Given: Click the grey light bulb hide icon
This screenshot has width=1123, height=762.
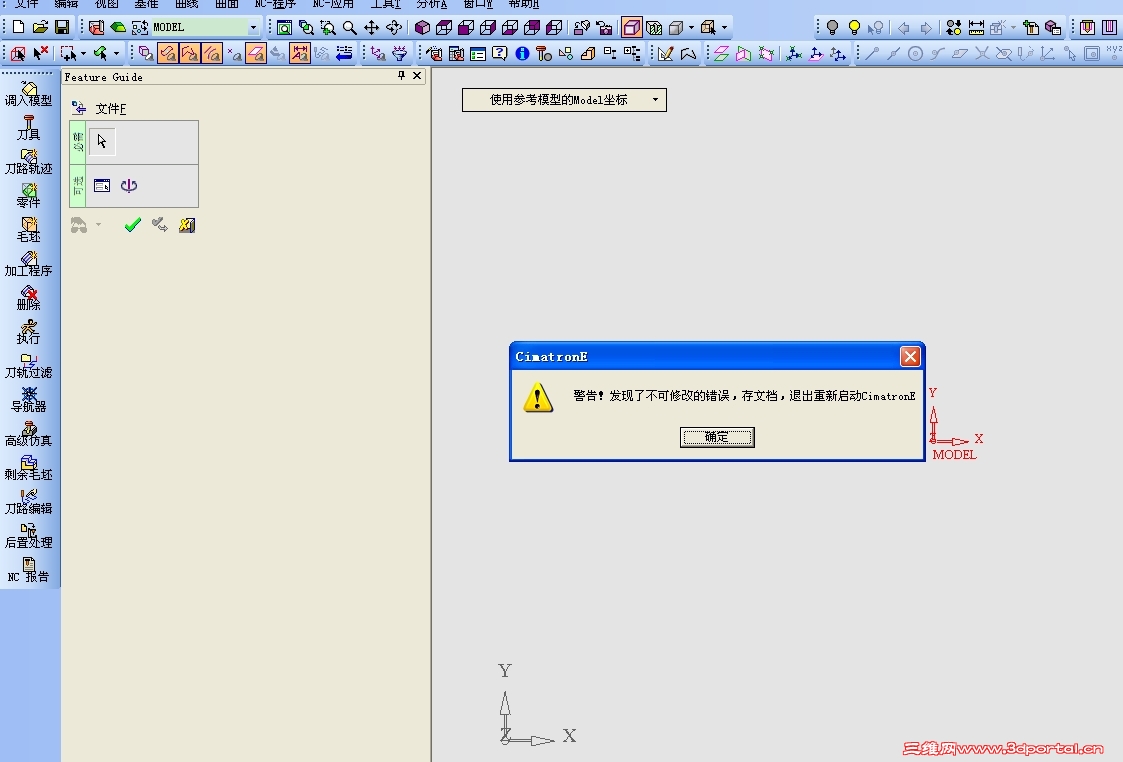Looking at the screenshot, I should (x=832, y=28).
